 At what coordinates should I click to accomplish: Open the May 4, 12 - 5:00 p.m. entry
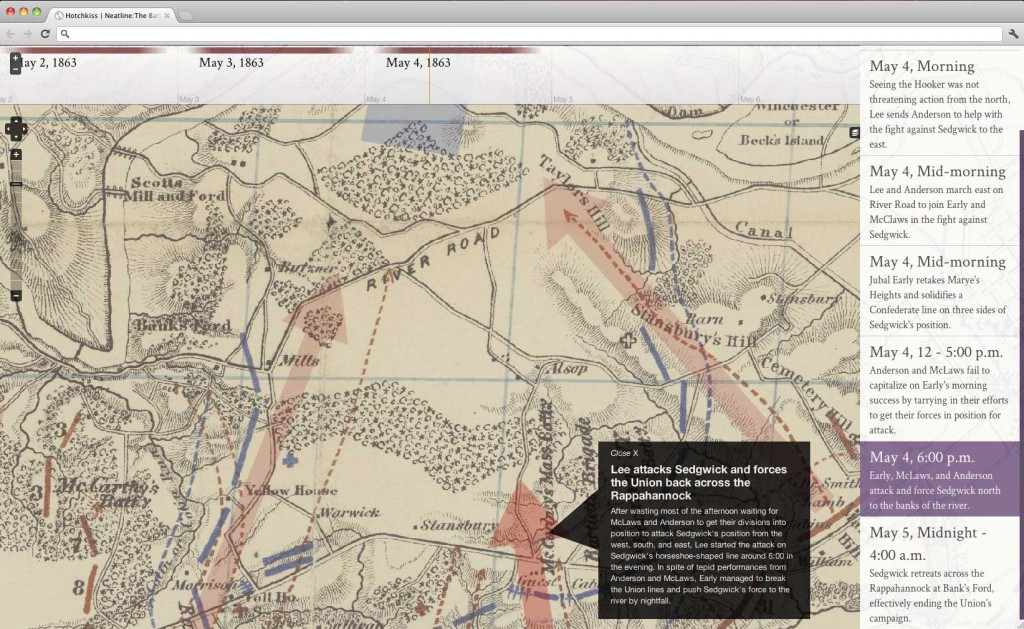pyautogui.click(x=939, y=389)
